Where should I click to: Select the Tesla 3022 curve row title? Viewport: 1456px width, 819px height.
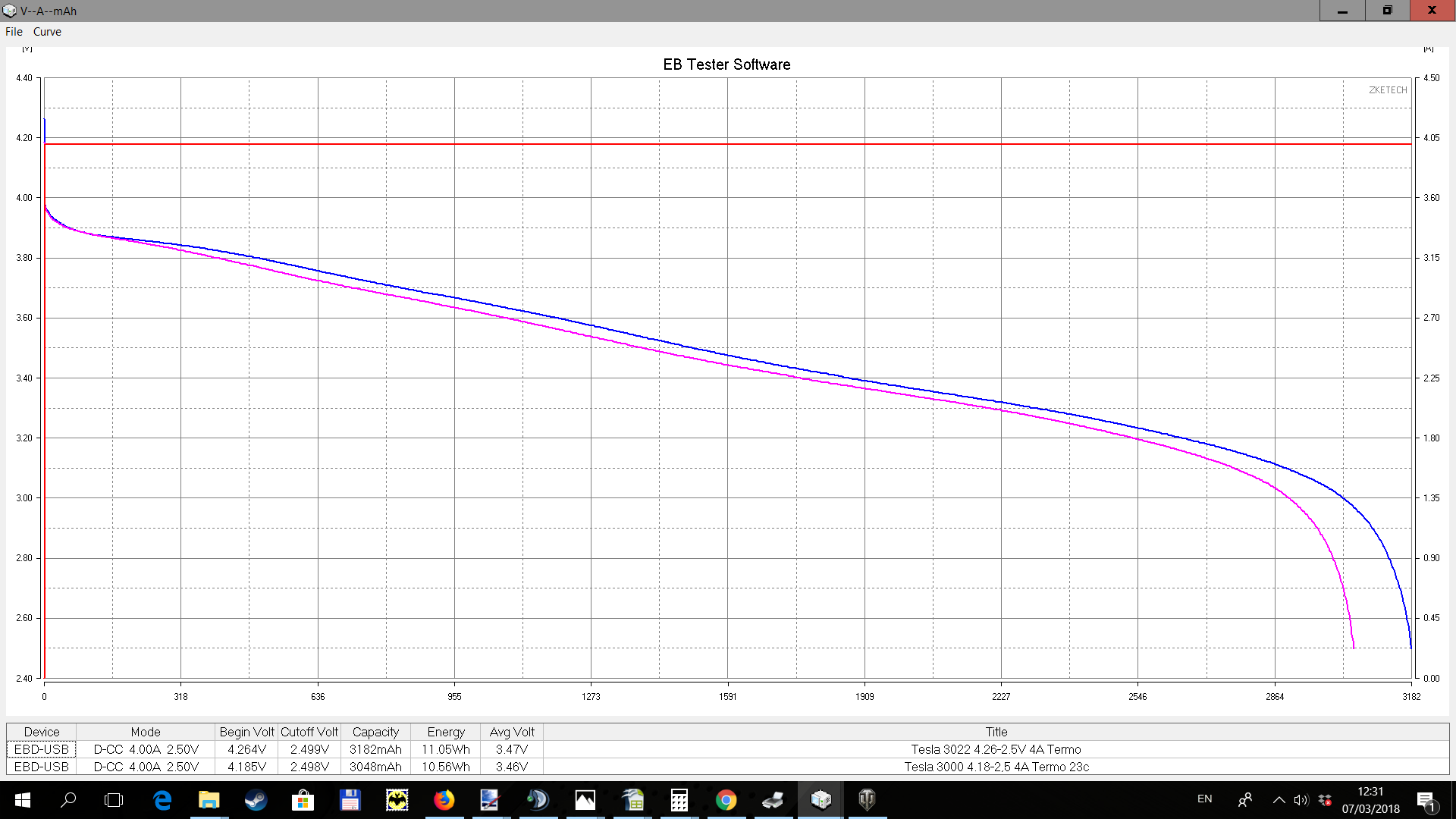point(996,749)
